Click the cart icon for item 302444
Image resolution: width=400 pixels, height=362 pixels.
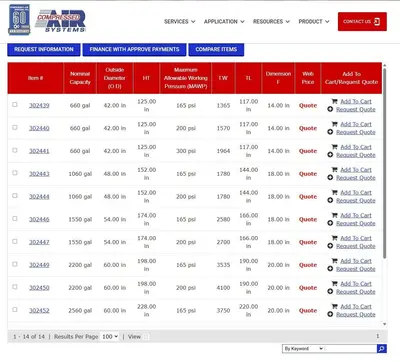click(x=335, y=192)
